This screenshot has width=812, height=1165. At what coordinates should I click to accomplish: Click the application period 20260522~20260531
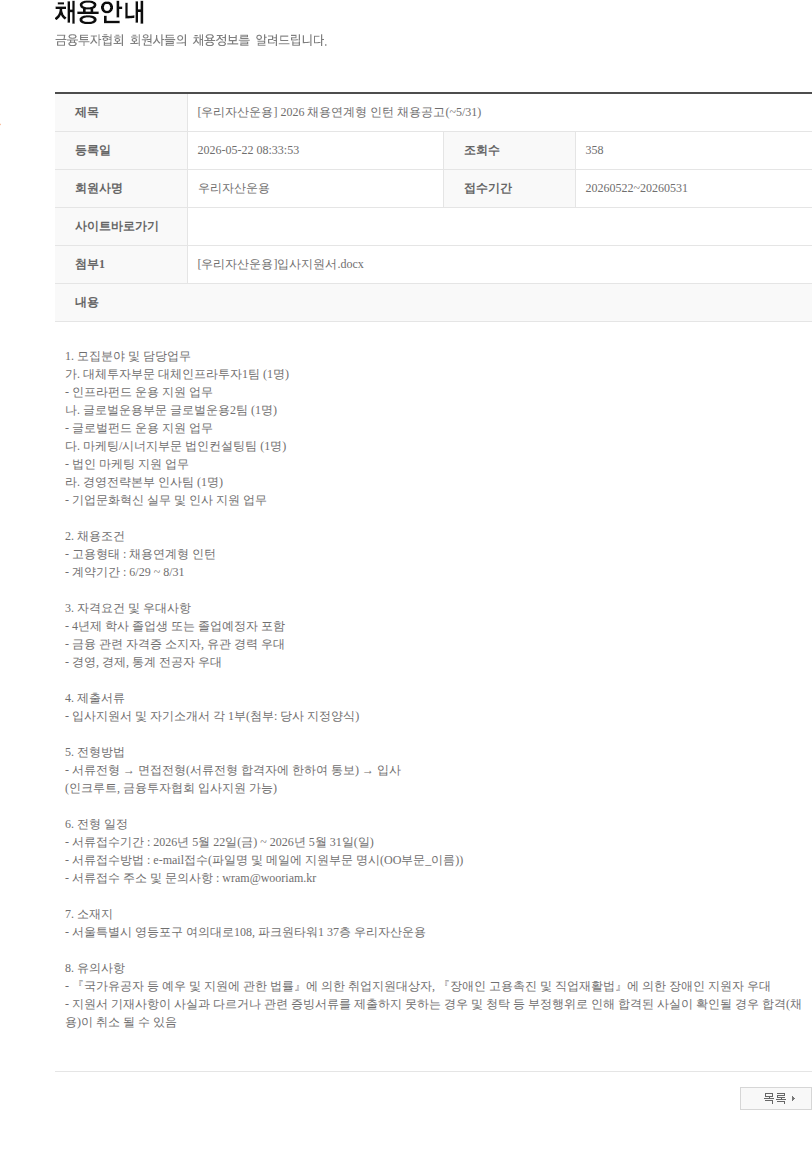pos(637,189)
